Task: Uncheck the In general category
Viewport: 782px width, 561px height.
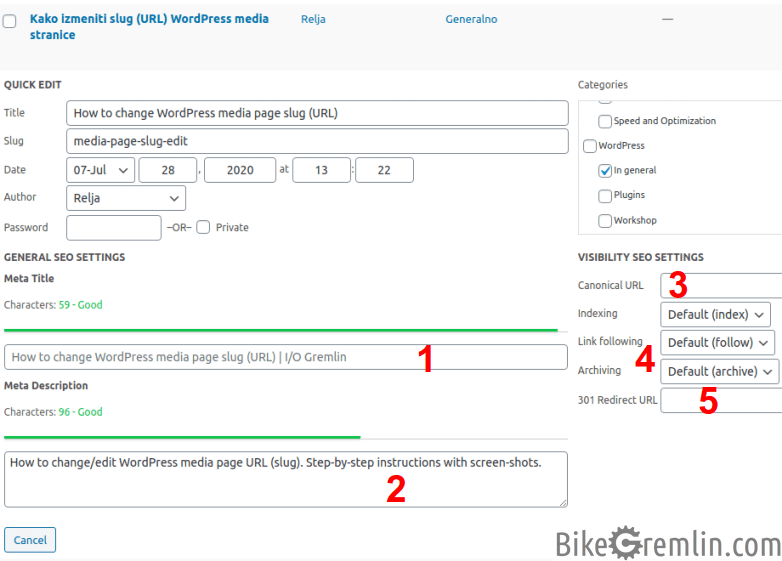Action: (x=605, y=171)
